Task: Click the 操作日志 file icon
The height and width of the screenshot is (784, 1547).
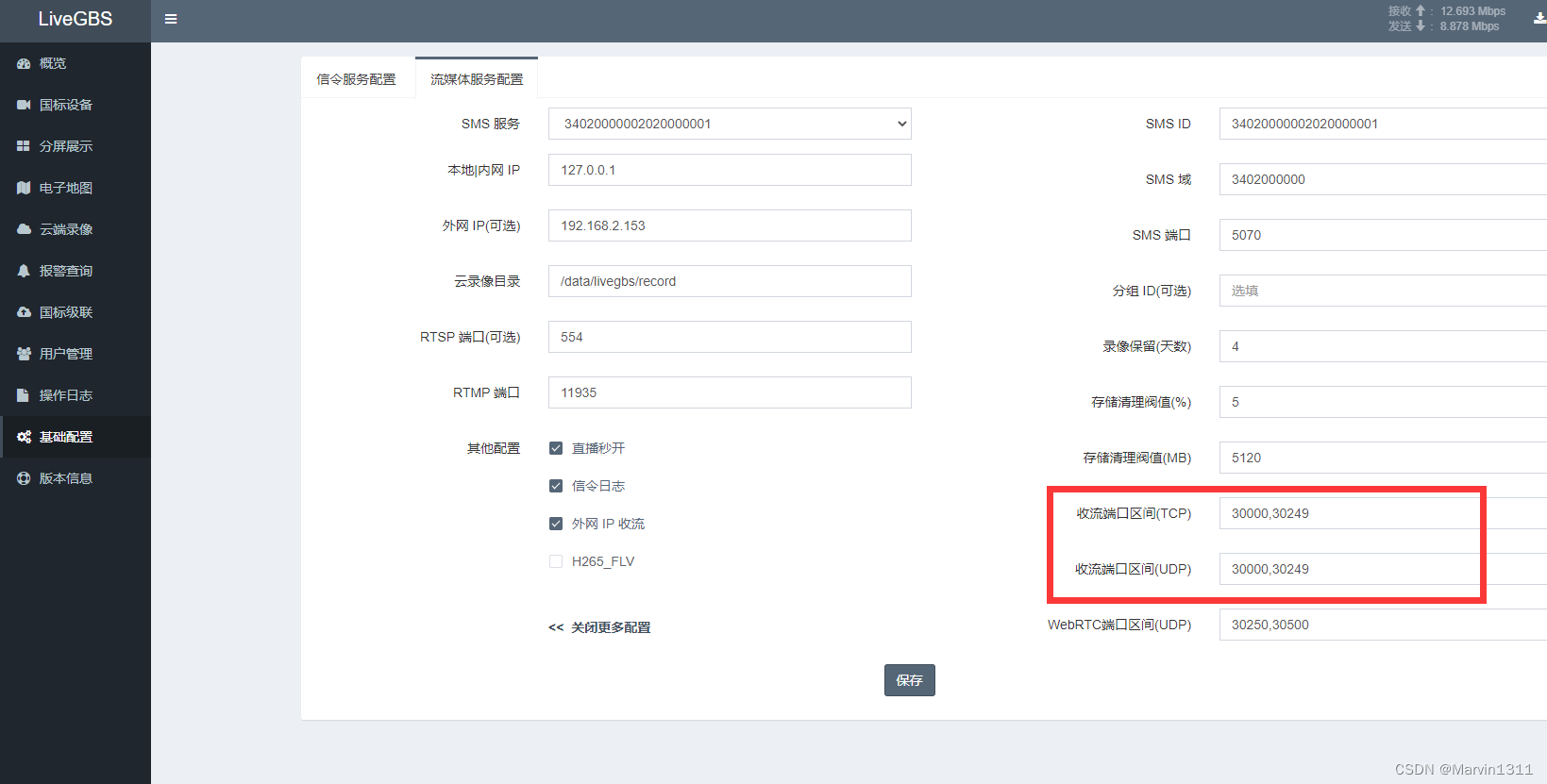Action: pos(24,395)
